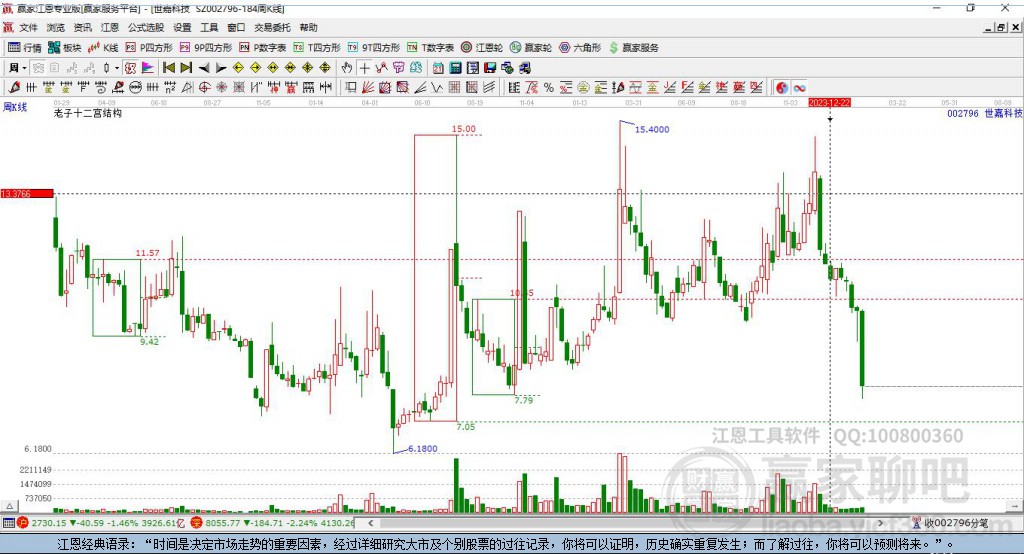Image resolution: width=1024 pixels, height=554 pixels.
Task: Expand the volume panel up-triangle button
Action: click(x=9, y=506)
